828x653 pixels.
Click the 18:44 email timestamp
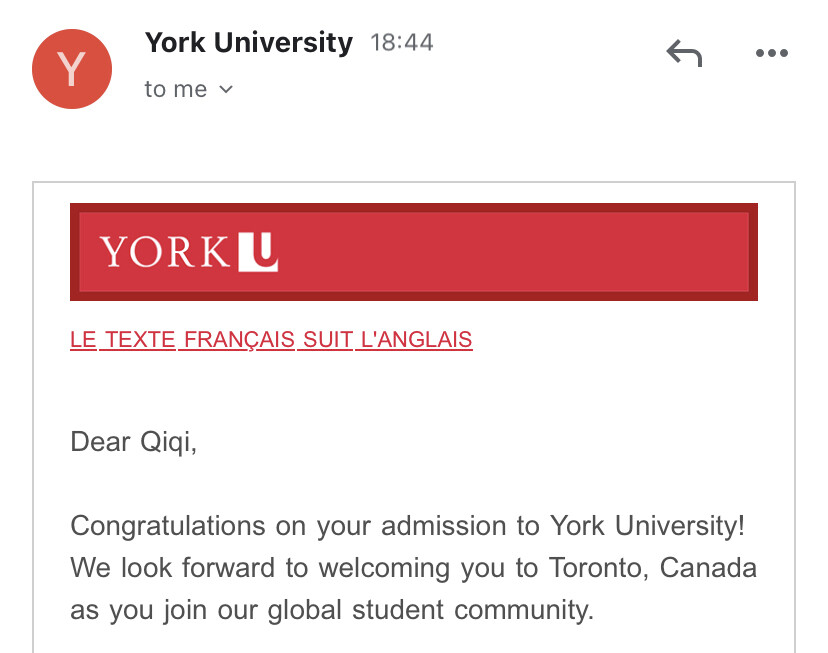[x=402, y=43]
